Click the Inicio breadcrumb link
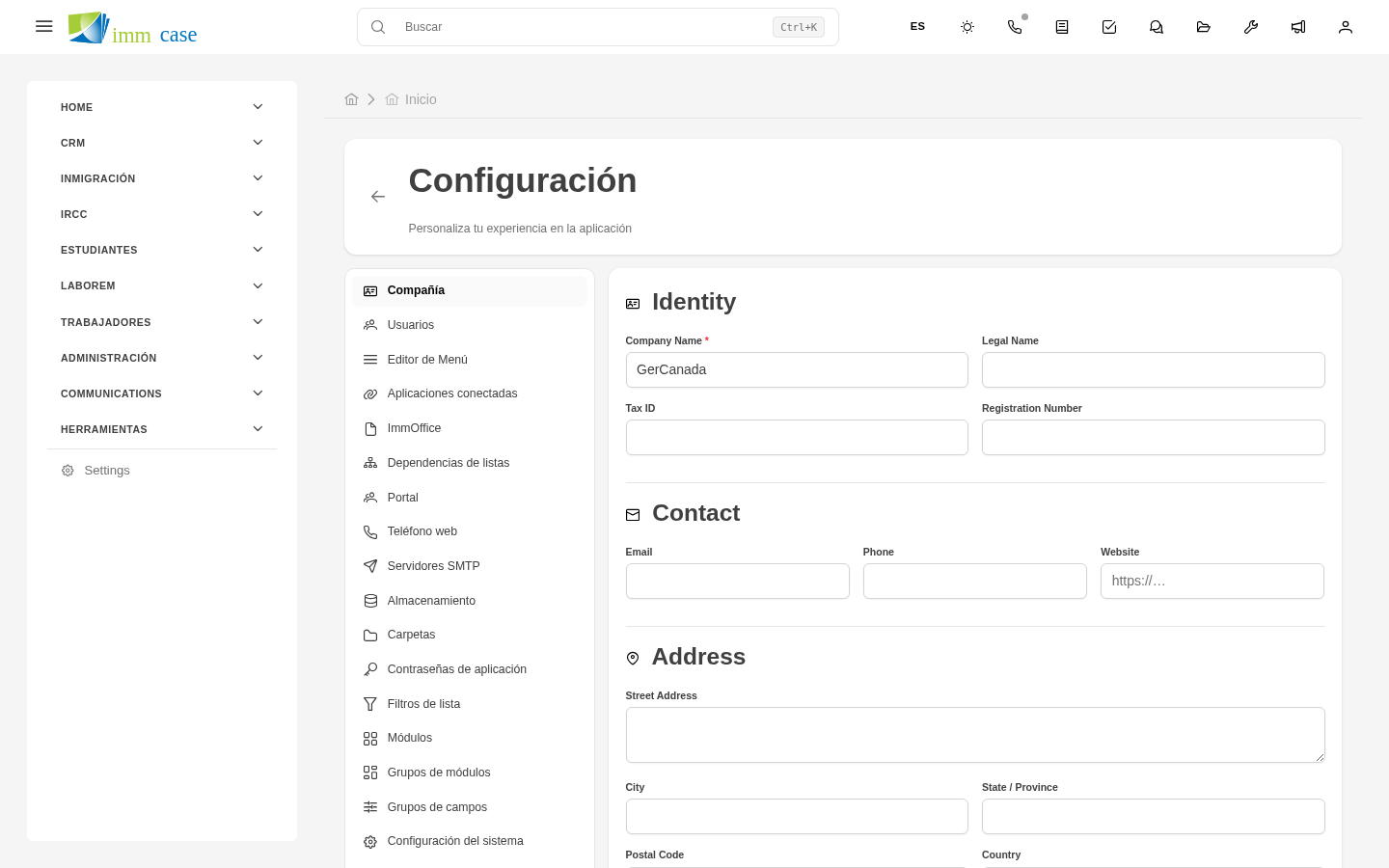Screen dimensions: 1389x868 point(411,99)
